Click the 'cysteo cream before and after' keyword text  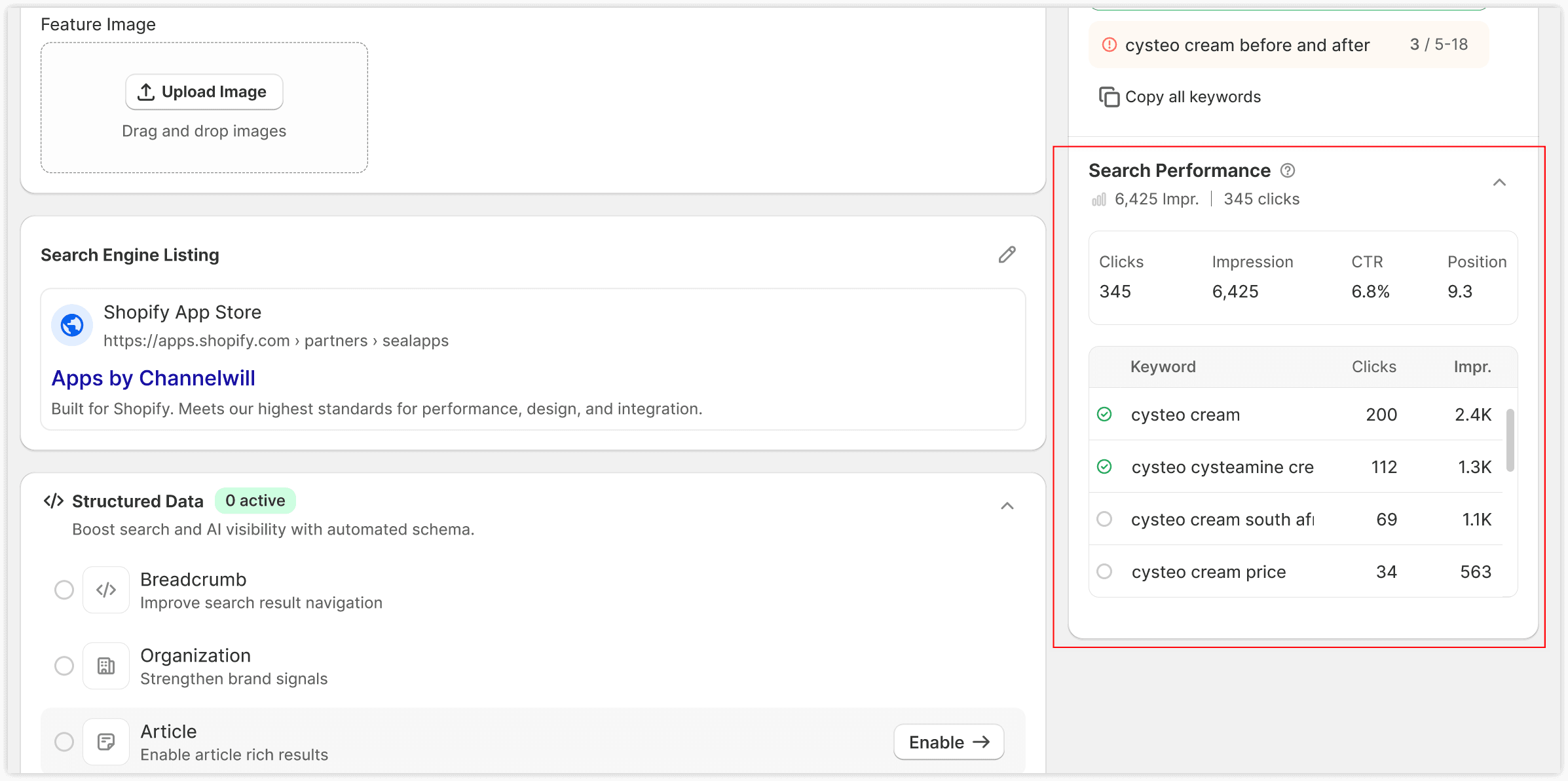[1248, 45]
